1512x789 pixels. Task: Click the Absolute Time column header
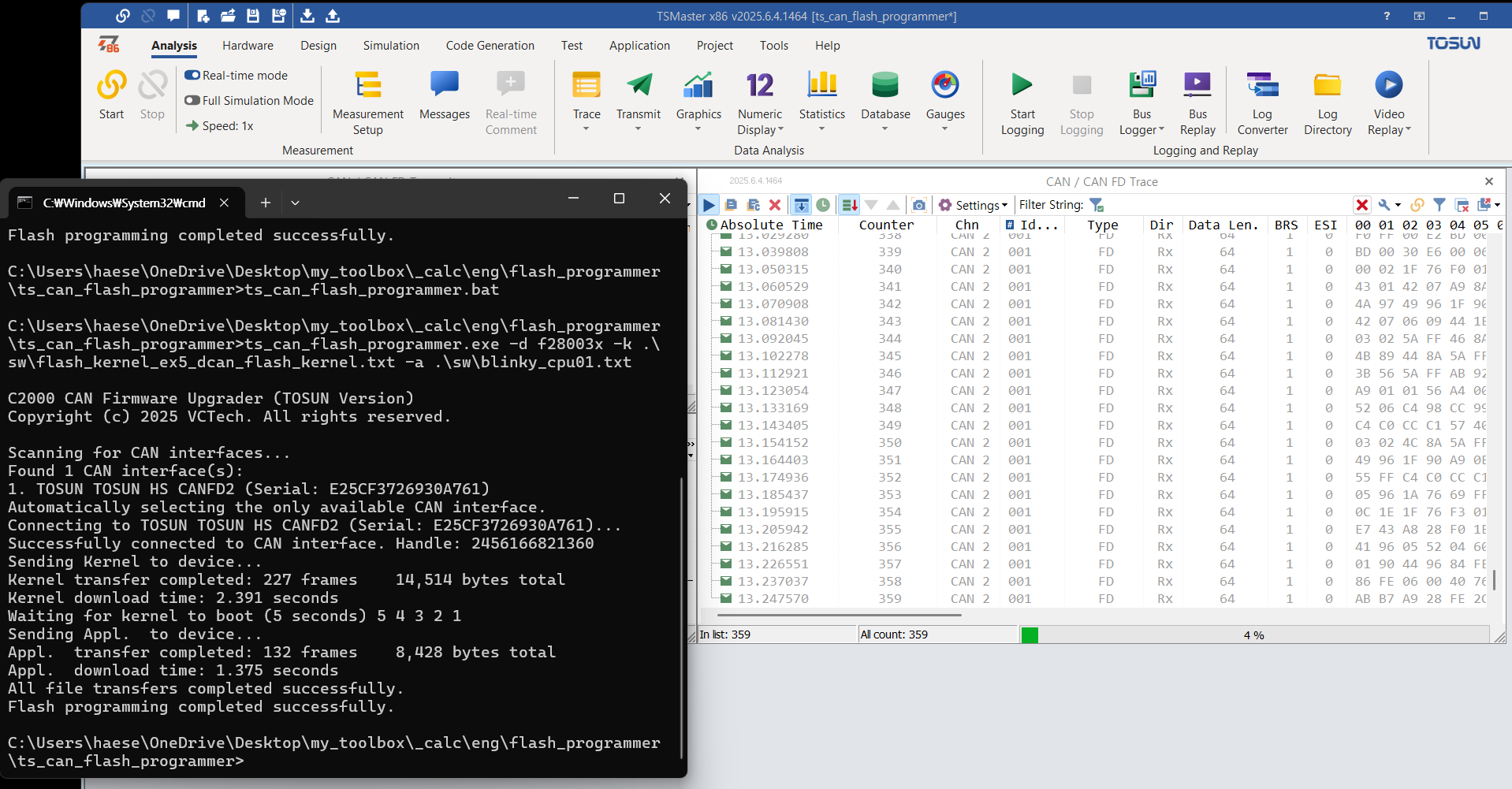(x=771, y=225)
